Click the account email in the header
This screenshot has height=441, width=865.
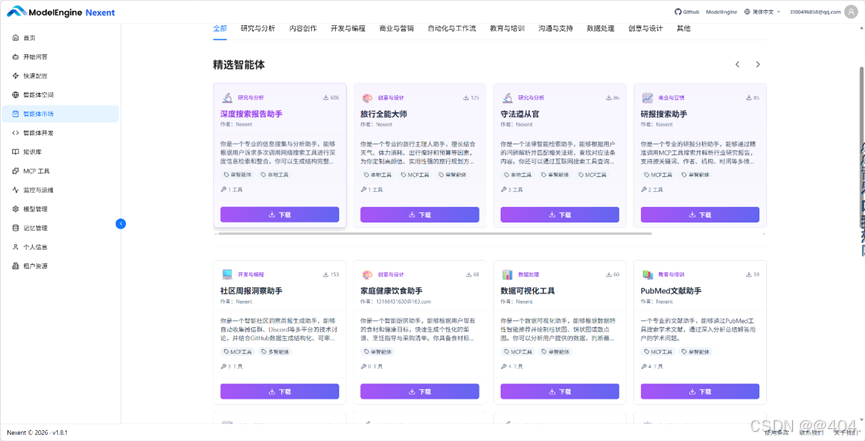815,12
